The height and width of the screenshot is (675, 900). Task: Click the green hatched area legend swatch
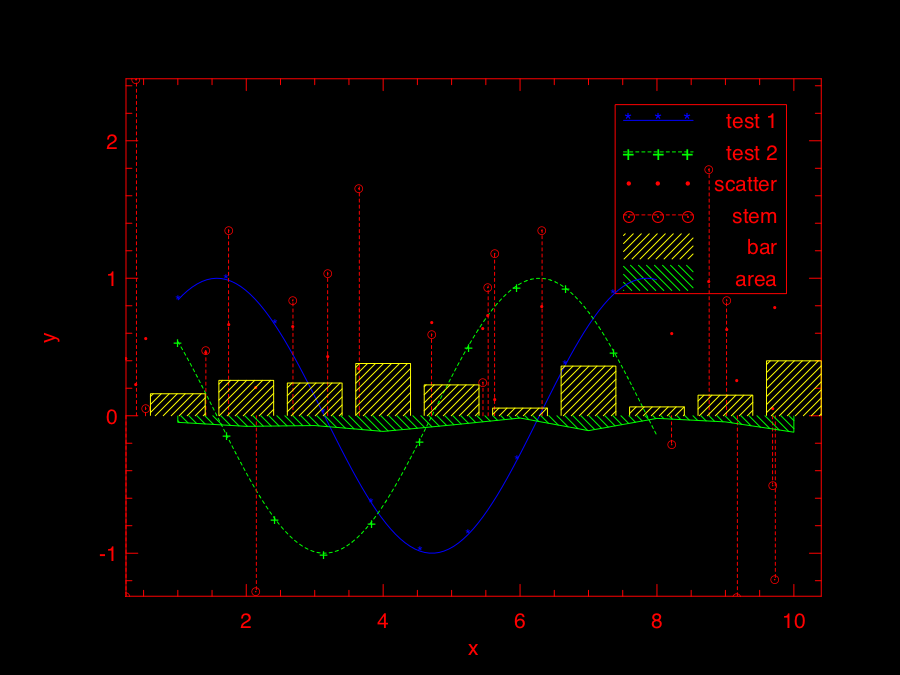click(657, 278)
